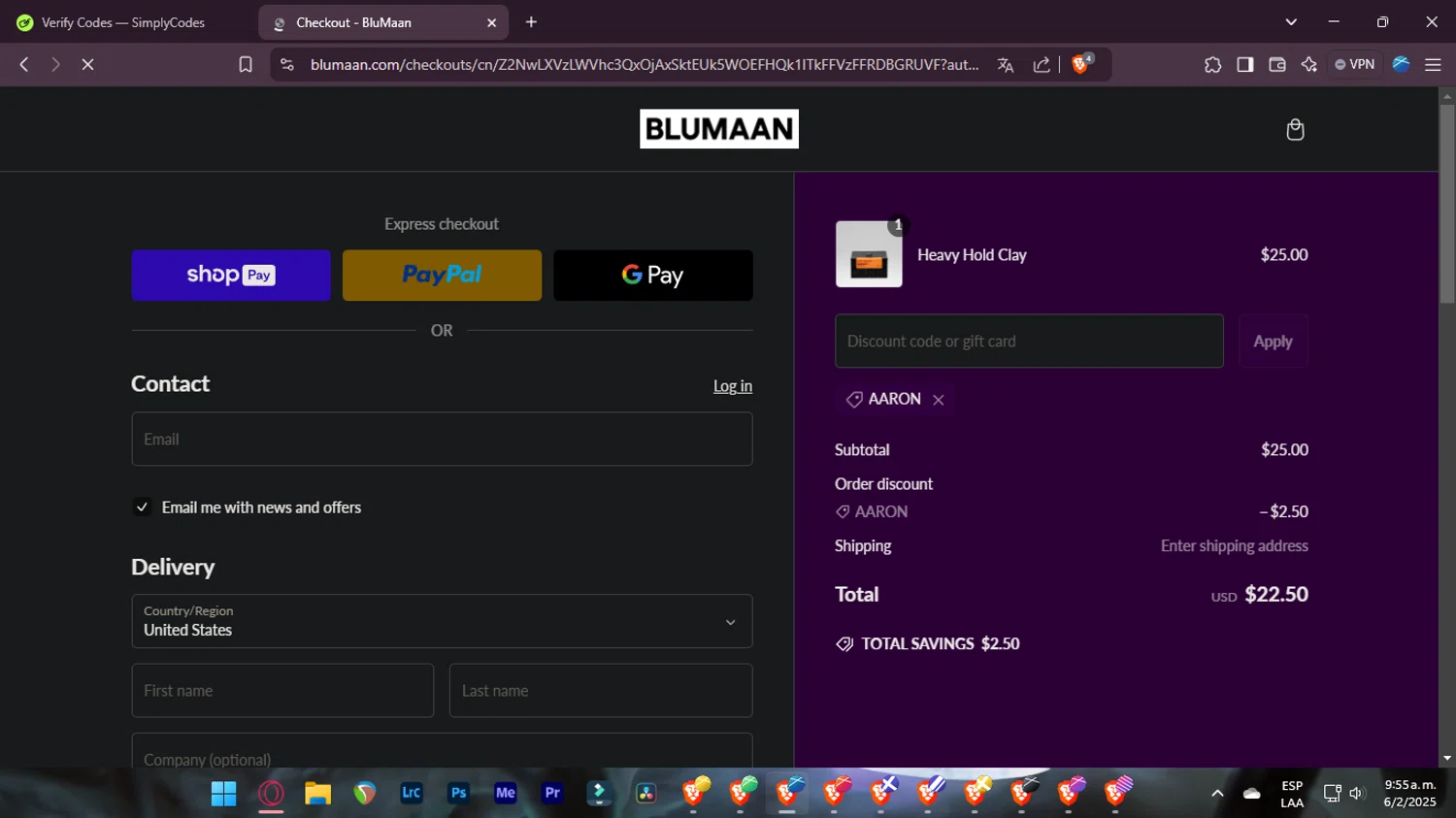
Task: Open File Explorer from the taskbar
Action: pos(317,794)
